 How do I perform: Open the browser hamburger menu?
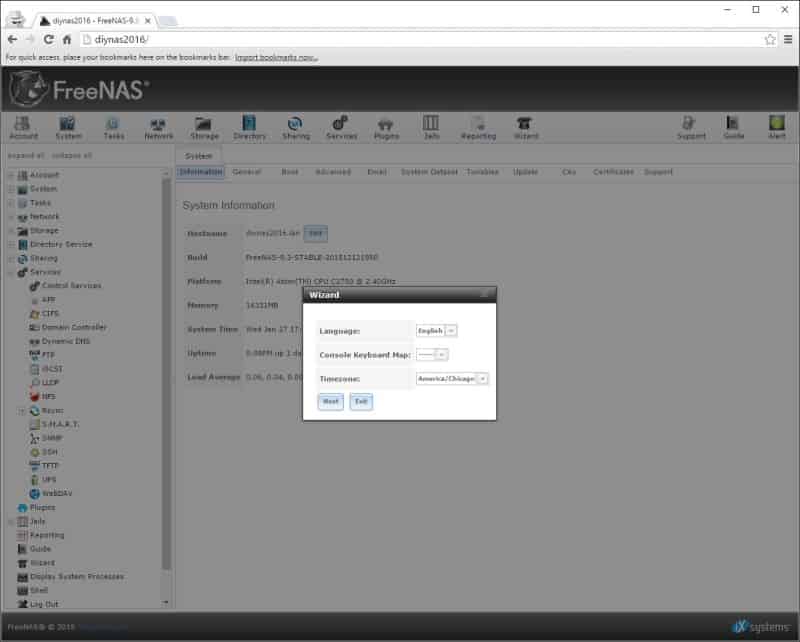788,39
